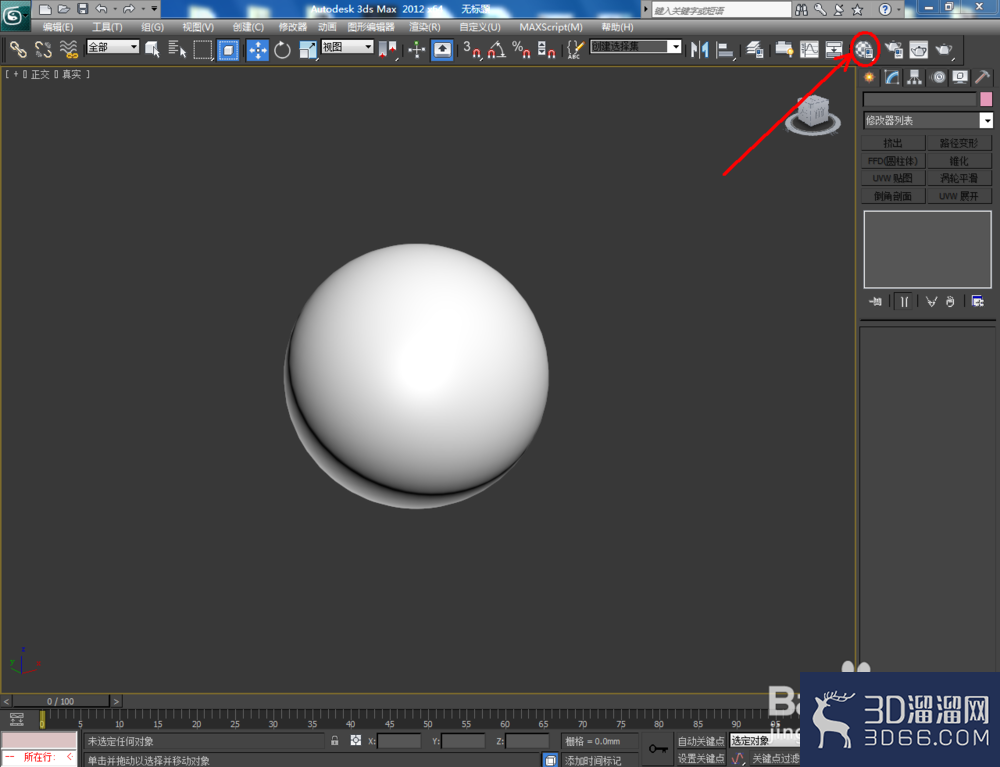Open the 渲染(R) menu

click(x=425, y=27)
